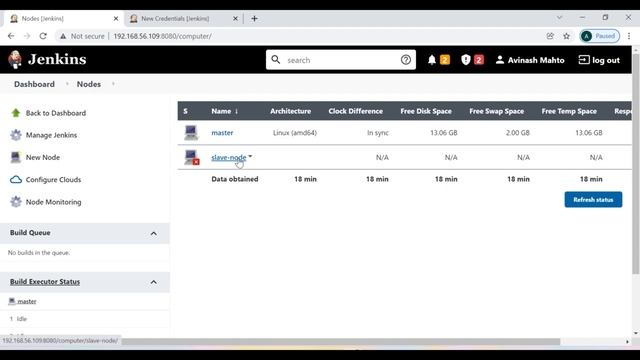640x360 pixels.
Task: Expand the Dashboard breadcrumb arrow
Action: coord(67,84)
